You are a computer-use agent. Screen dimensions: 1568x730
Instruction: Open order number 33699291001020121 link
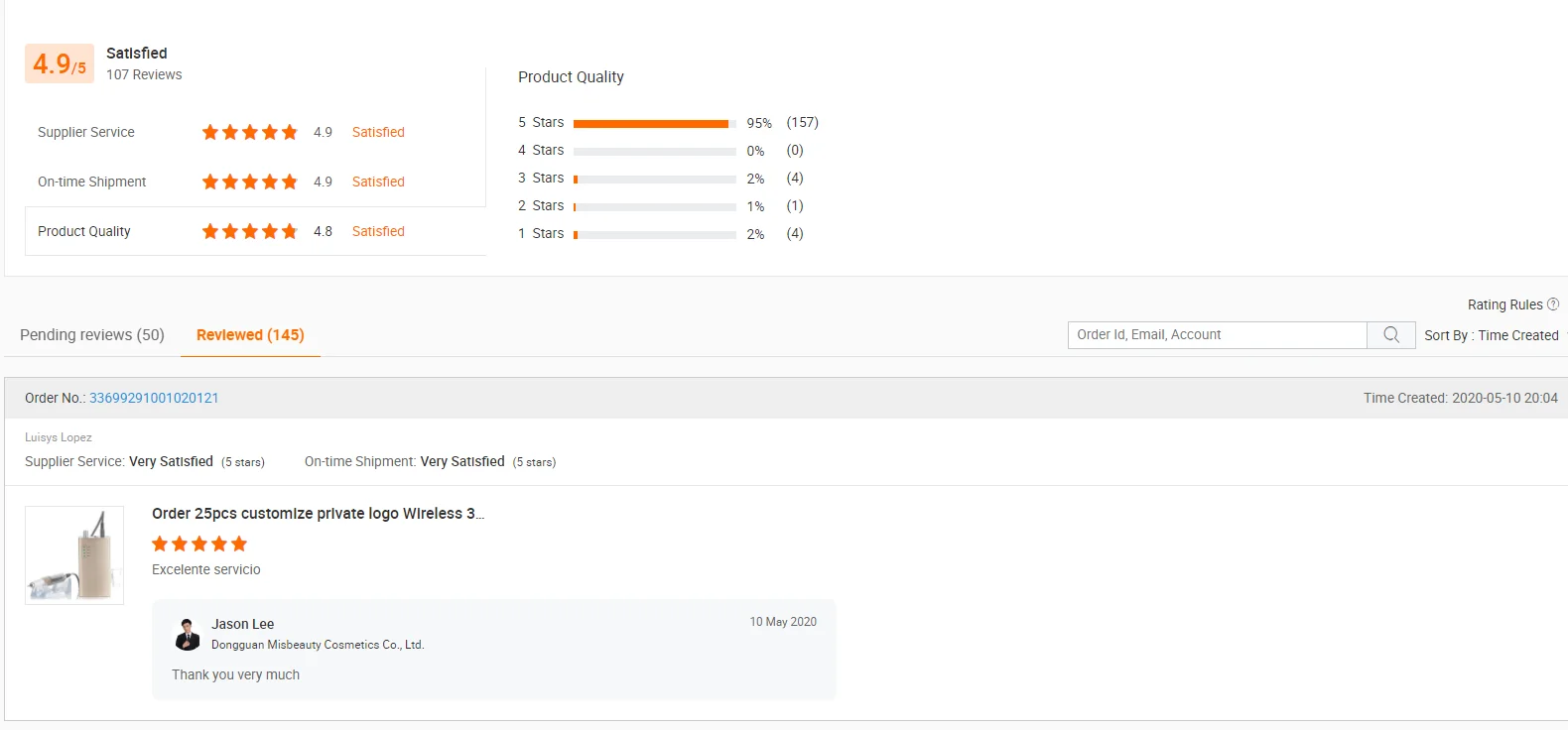(x=154, y=398)
